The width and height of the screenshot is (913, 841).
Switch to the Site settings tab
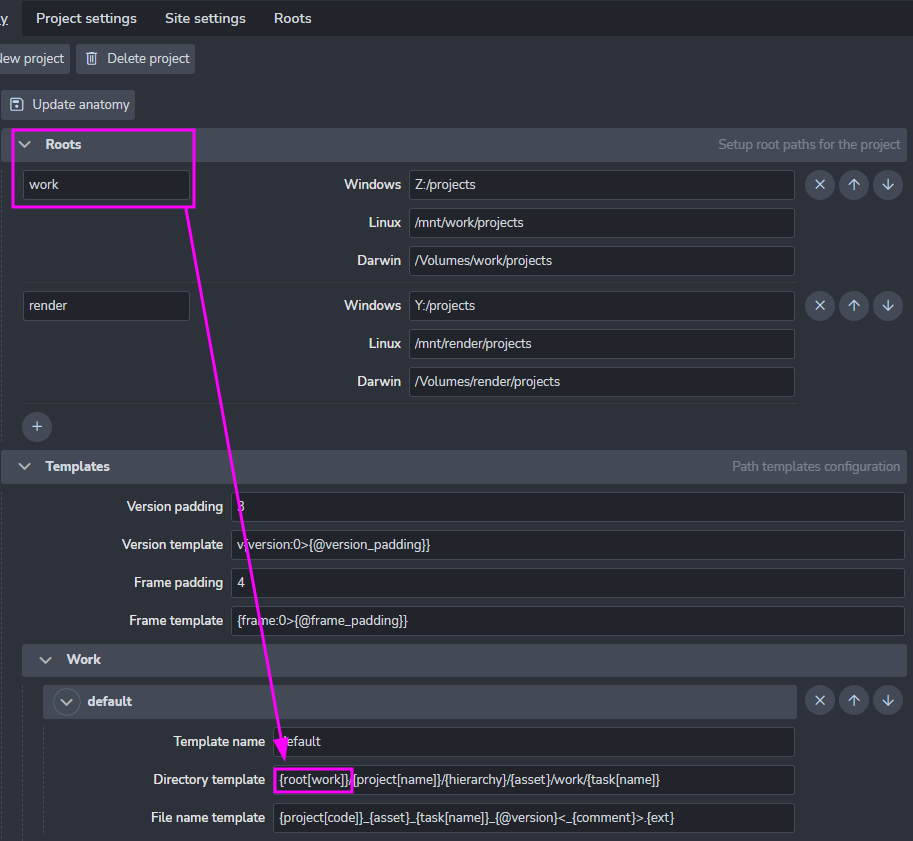click(x=205, y=18)
